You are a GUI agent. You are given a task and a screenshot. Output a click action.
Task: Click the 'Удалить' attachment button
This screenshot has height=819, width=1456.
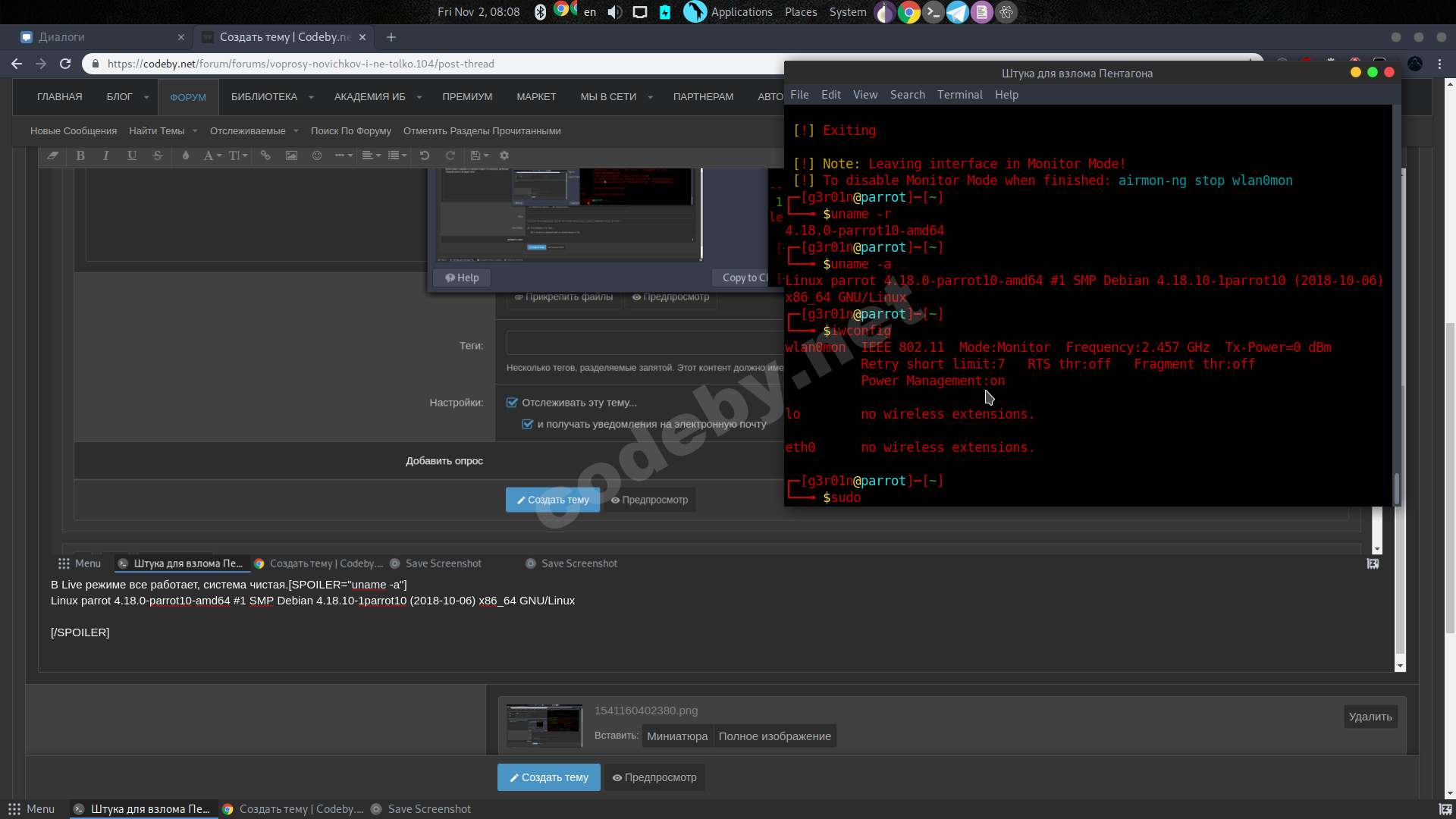coord(1370,717)
